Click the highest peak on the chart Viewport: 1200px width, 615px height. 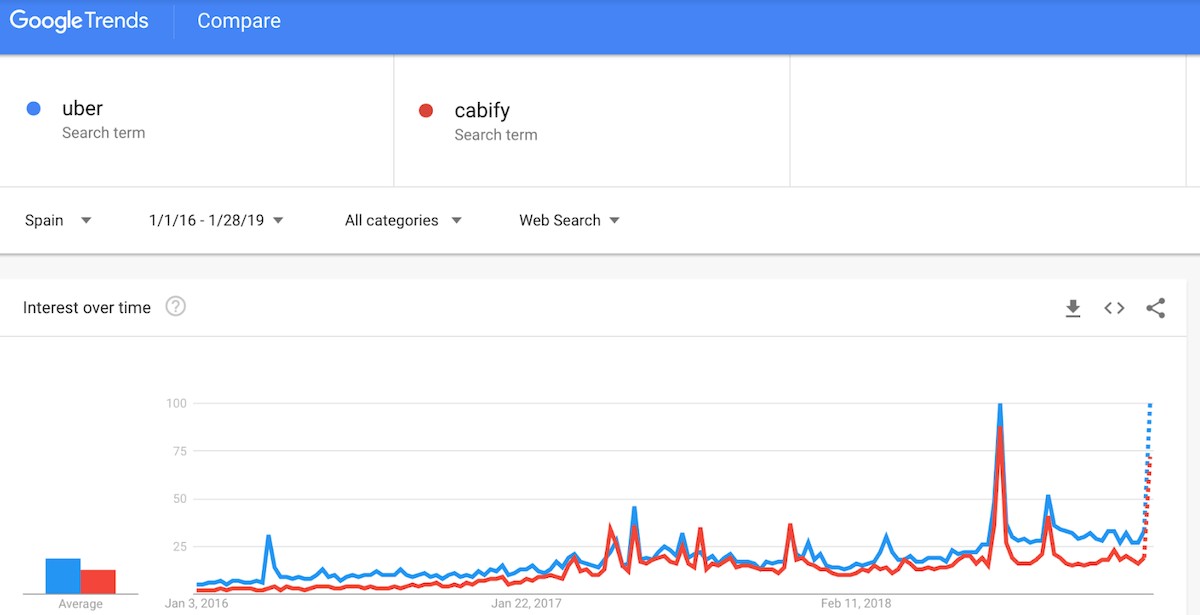point(1000,406)
